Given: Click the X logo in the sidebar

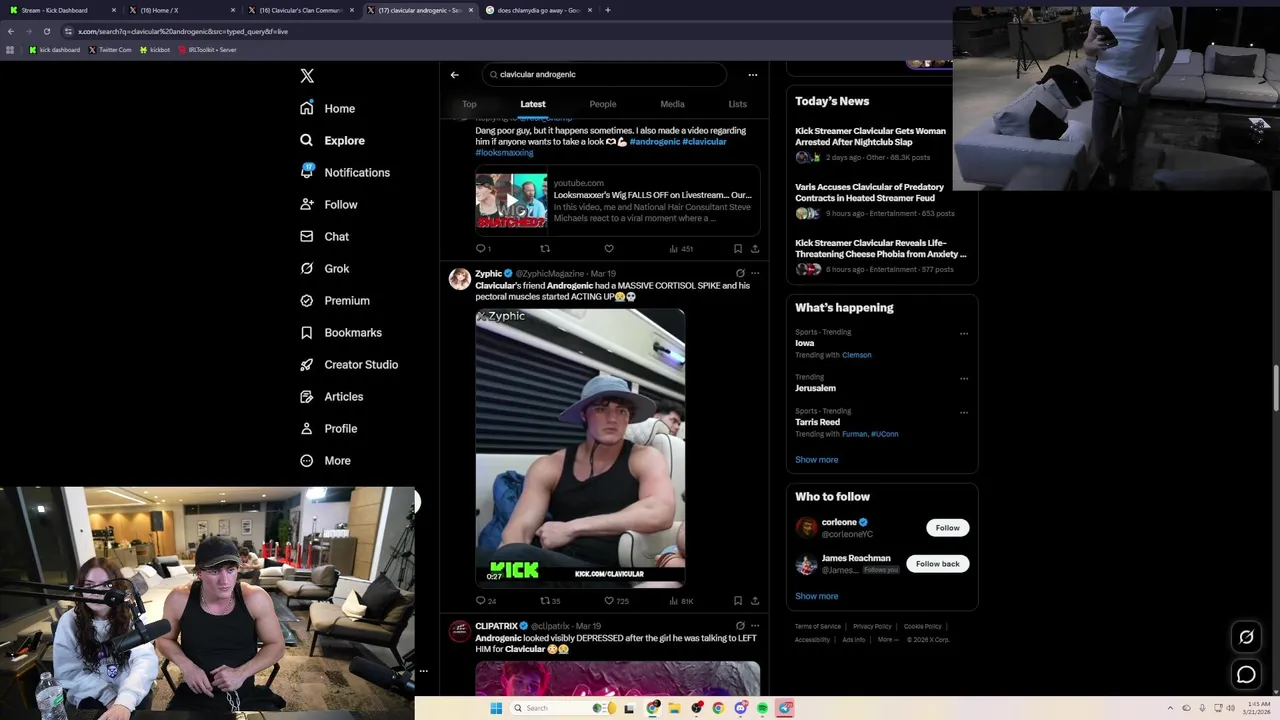Looking at the screenshot, I should coord(307,76).
